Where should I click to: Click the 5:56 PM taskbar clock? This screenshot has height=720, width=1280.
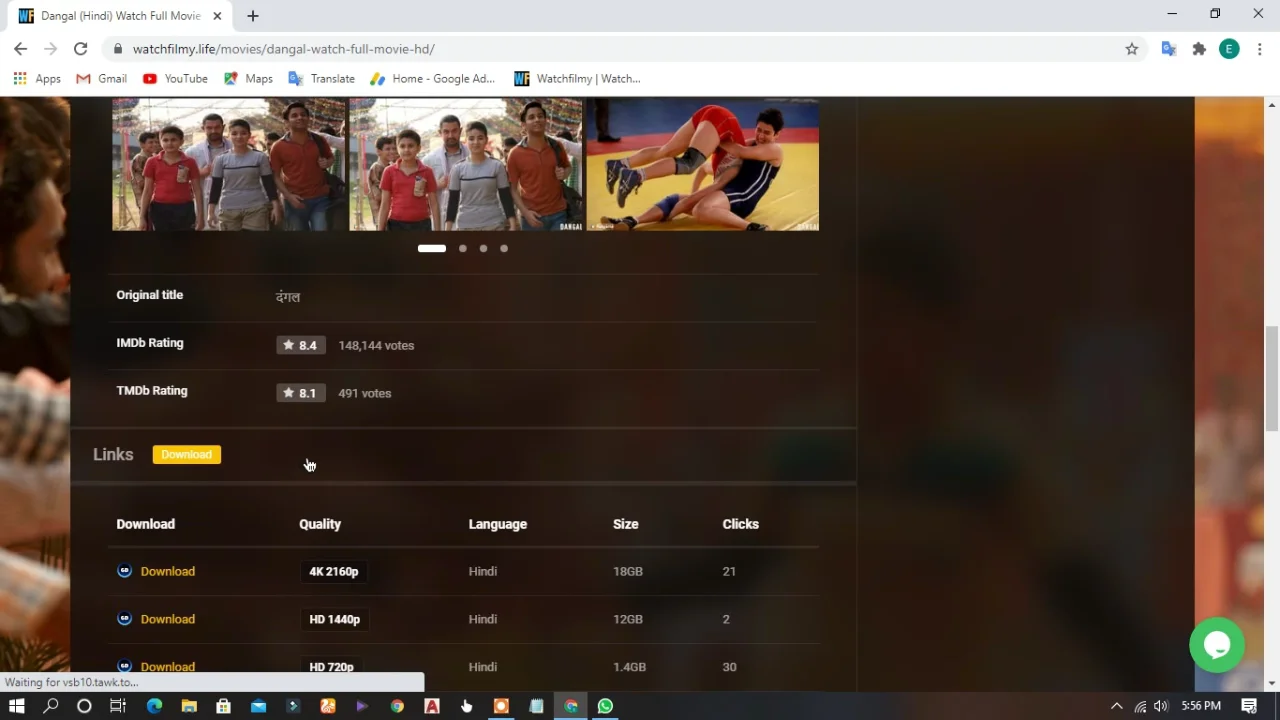click(1201, 706)
